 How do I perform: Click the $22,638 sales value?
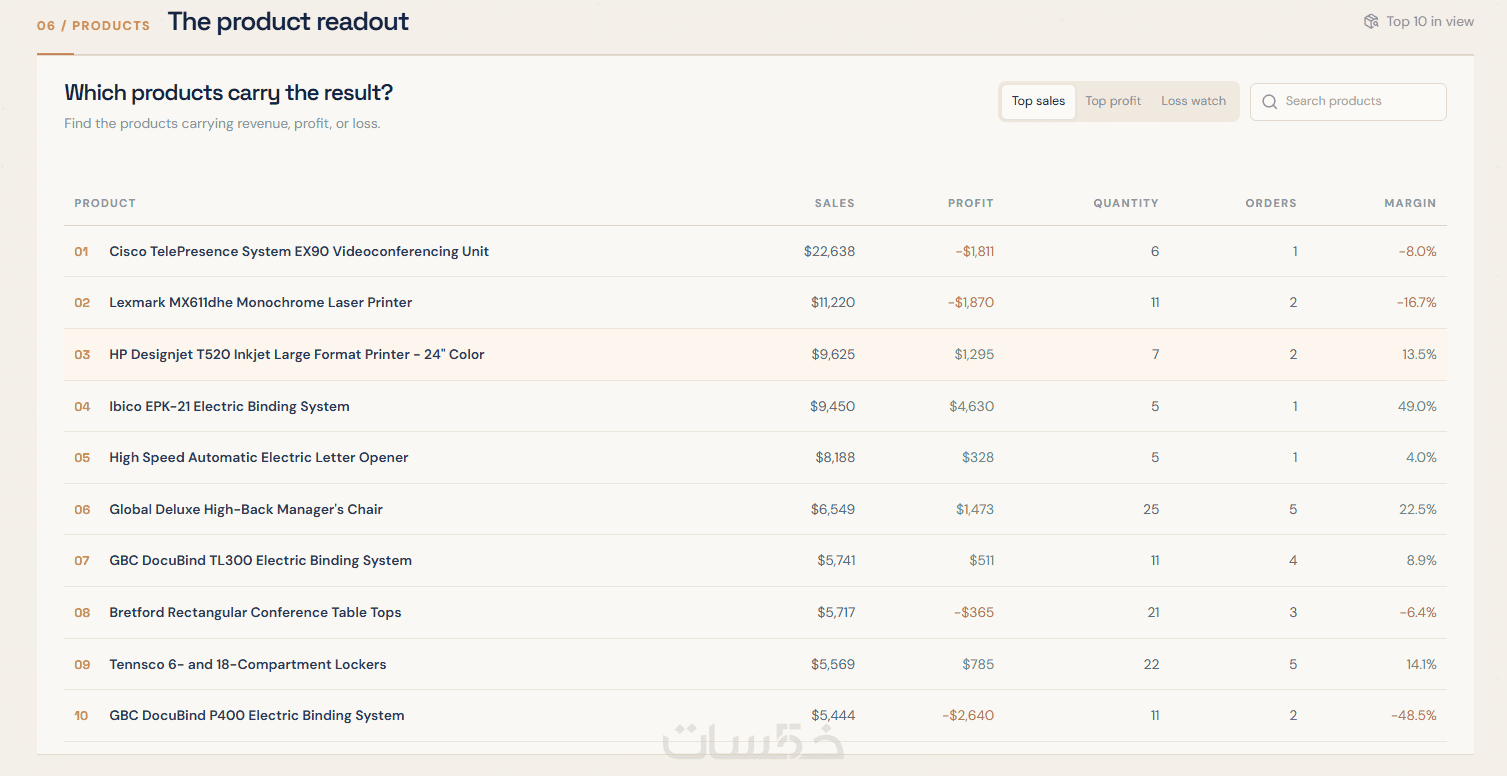point(829,252)
